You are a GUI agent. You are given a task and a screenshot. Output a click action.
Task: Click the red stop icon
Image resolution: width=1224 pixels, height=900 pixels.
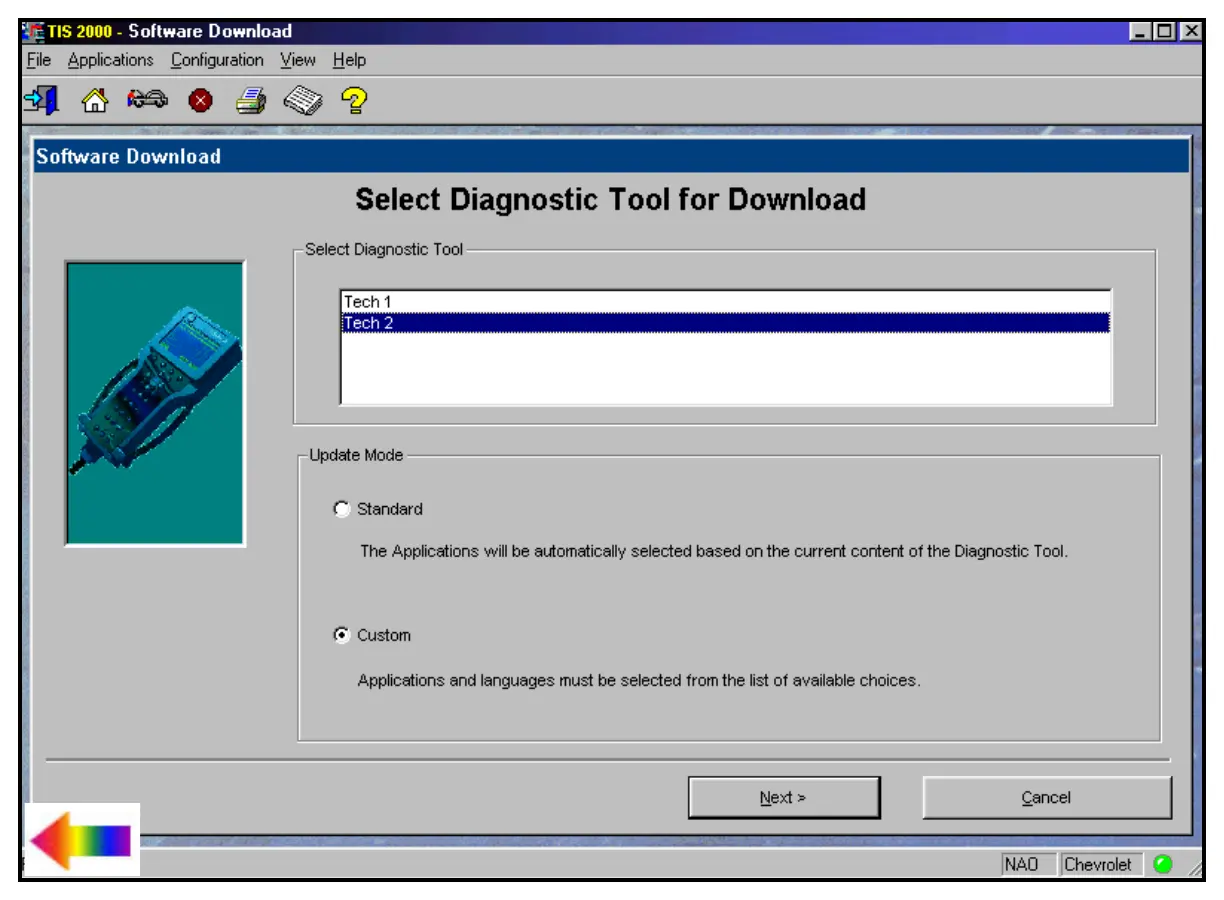(201, 101)
